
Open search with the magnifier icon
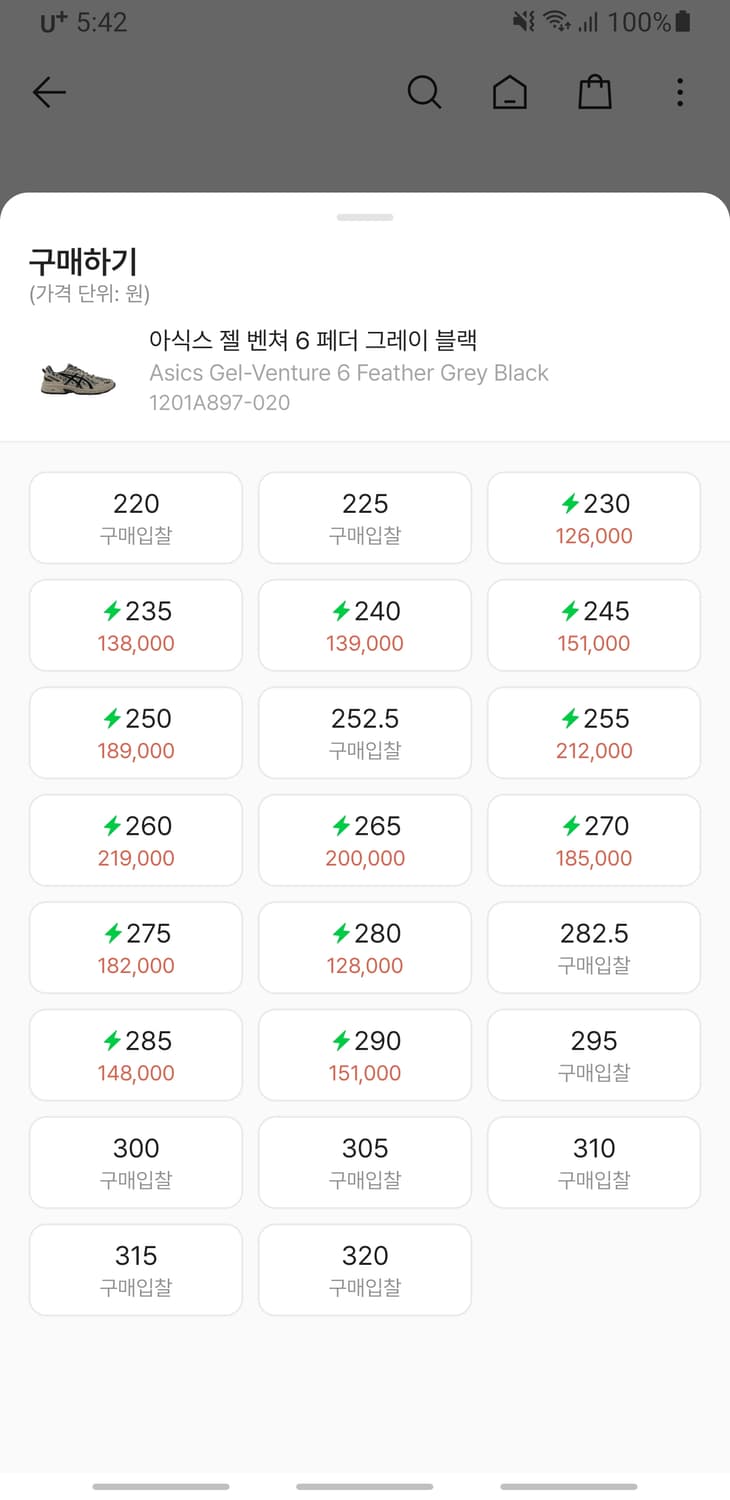(x=424, y=93)
